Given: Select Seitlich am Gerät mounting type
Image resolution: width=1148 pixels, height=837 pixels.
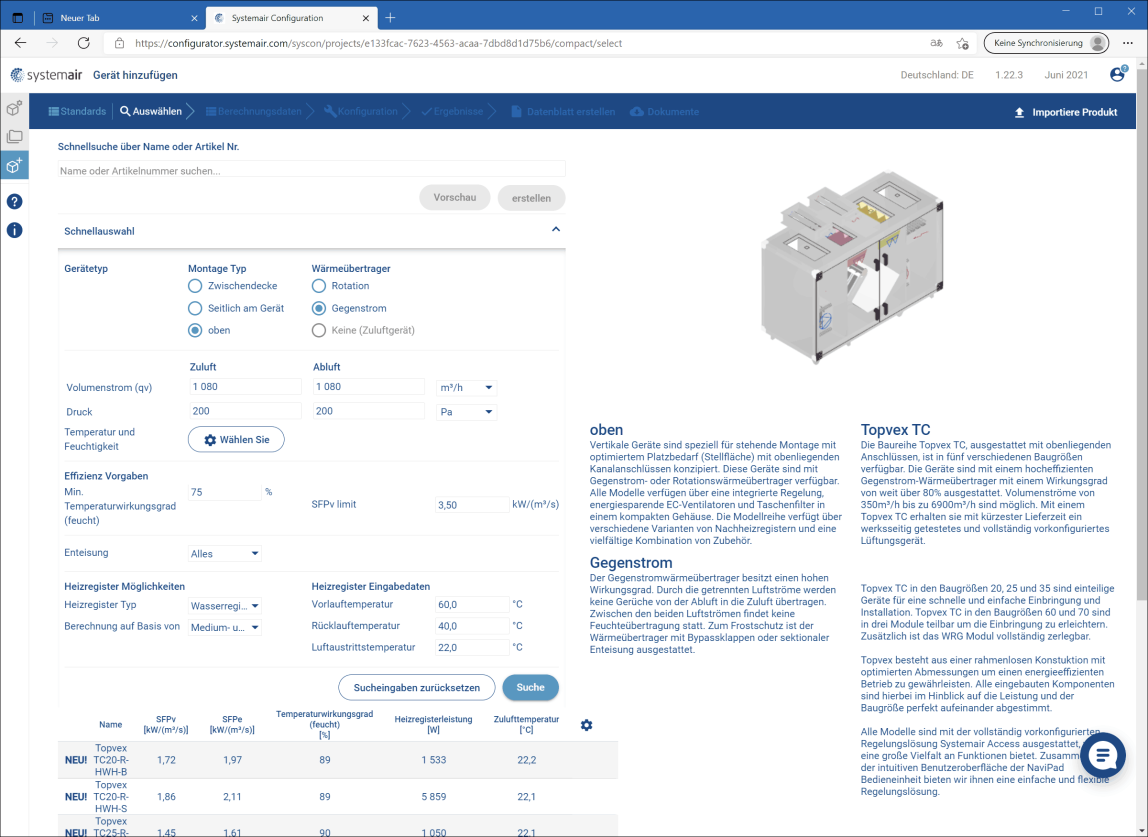Looking at the screenshot, I should click(195, 308).
